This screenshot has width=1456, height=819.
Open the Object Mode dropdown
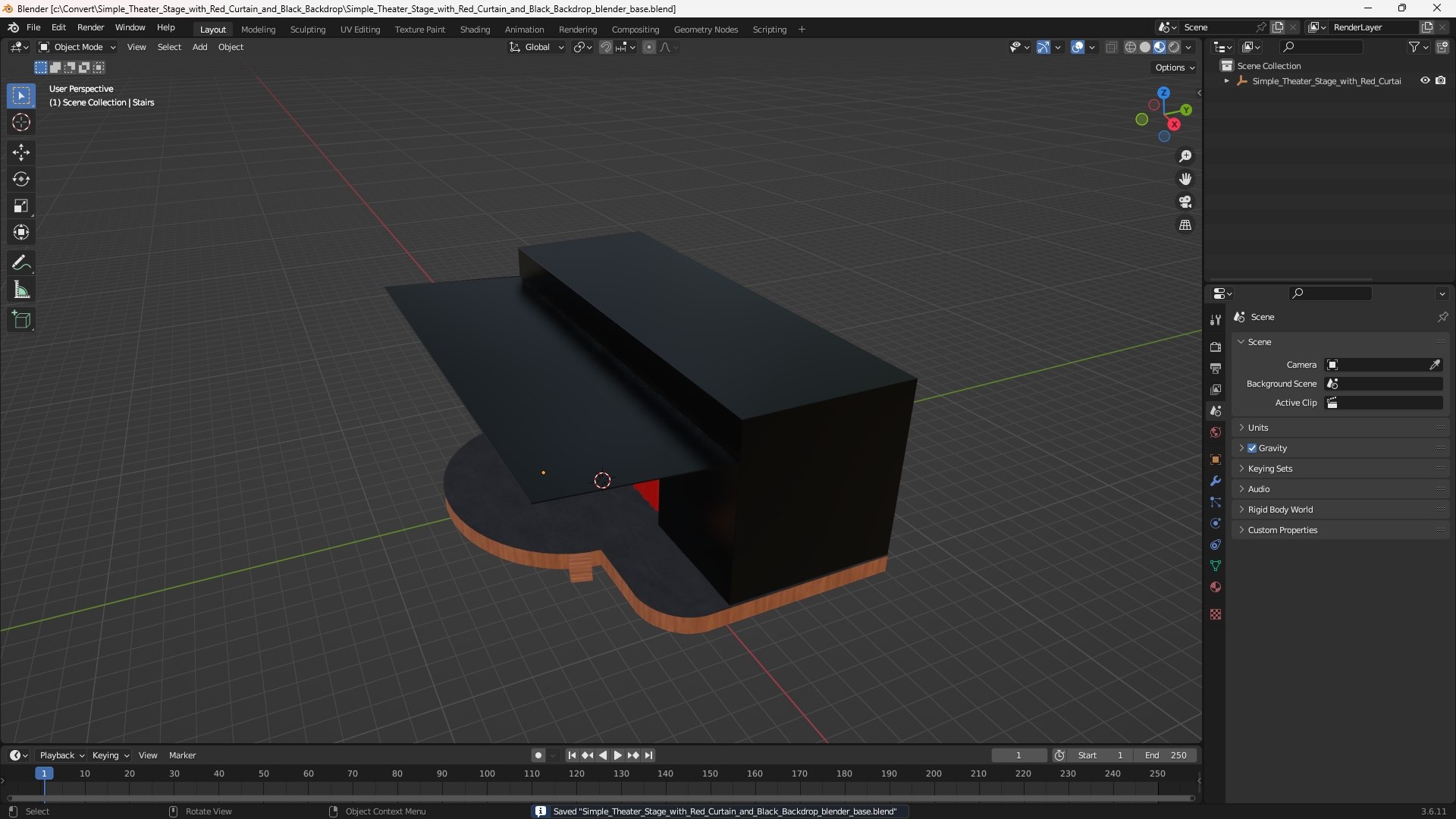(x=77, y=47)
